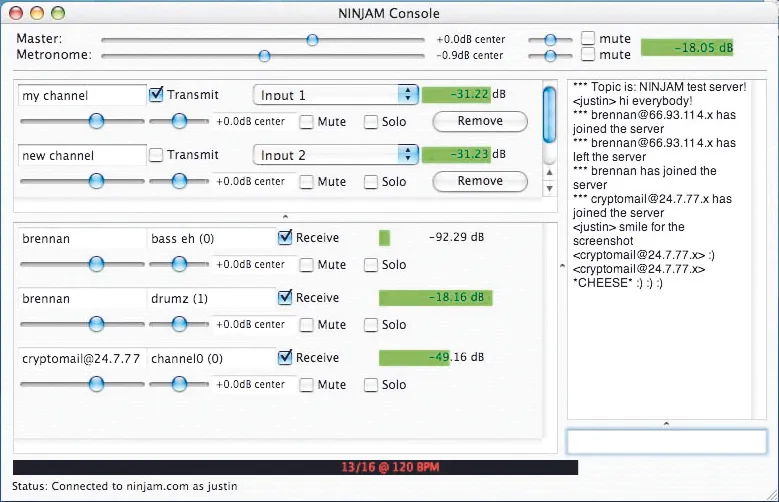Remove my channel
This screenshot has height=502, width=779.
point(480,121)
